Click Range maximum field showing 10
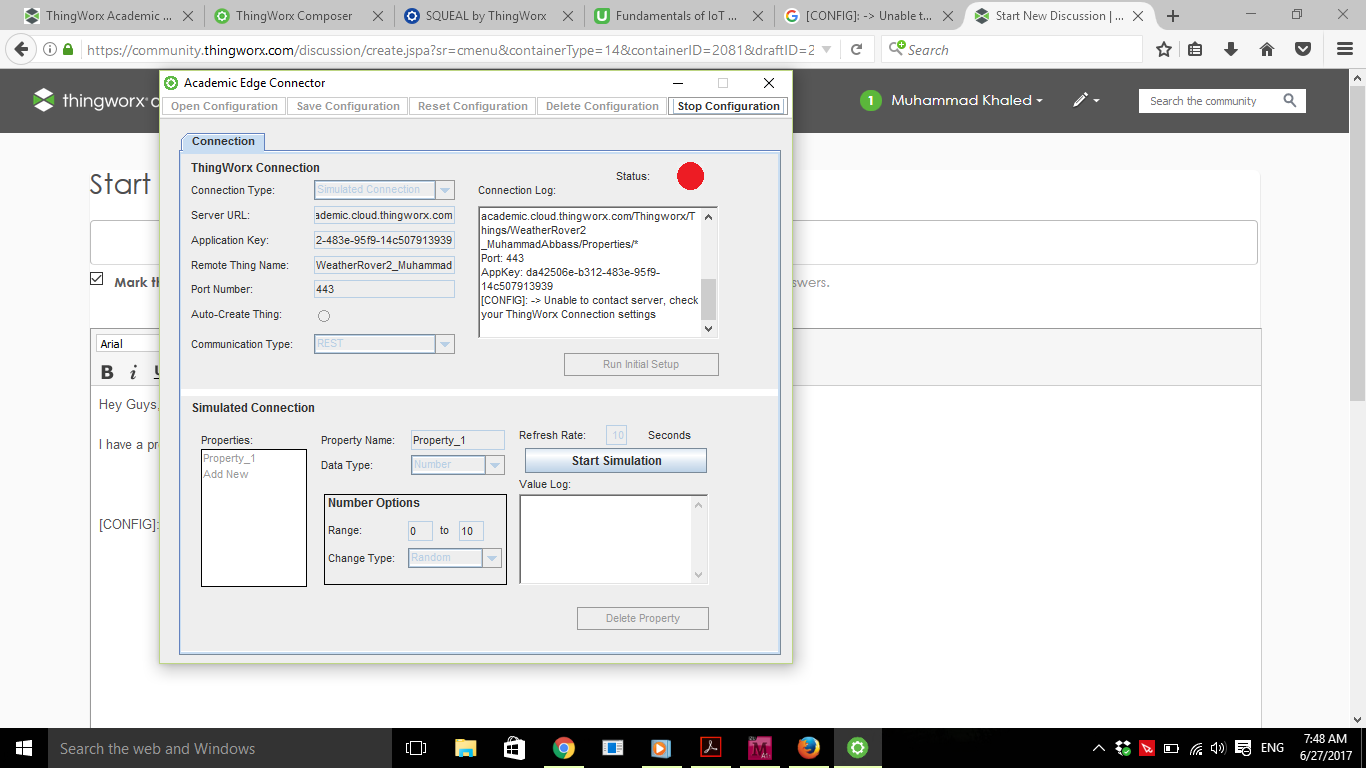The height and width of the screenshot is (768, 1366). (x=471, y=531)
